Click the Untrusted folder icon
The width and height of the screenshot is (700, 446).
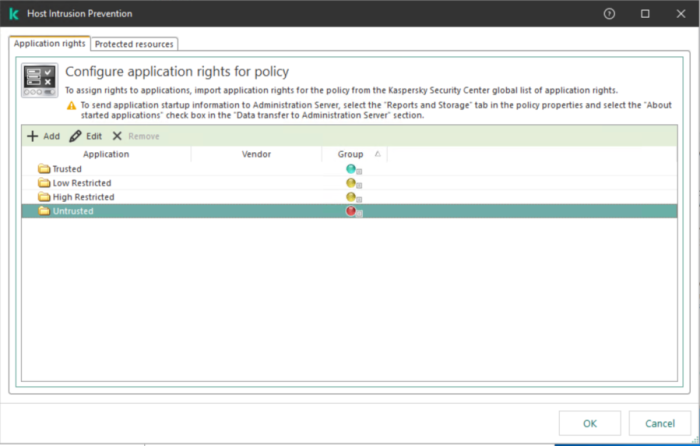pyautogui.click(x=44, y=211)
